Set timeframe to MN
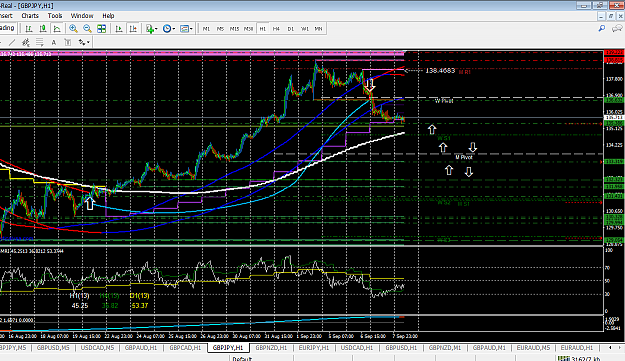The image size is (625, 361). tap(318, 29)
